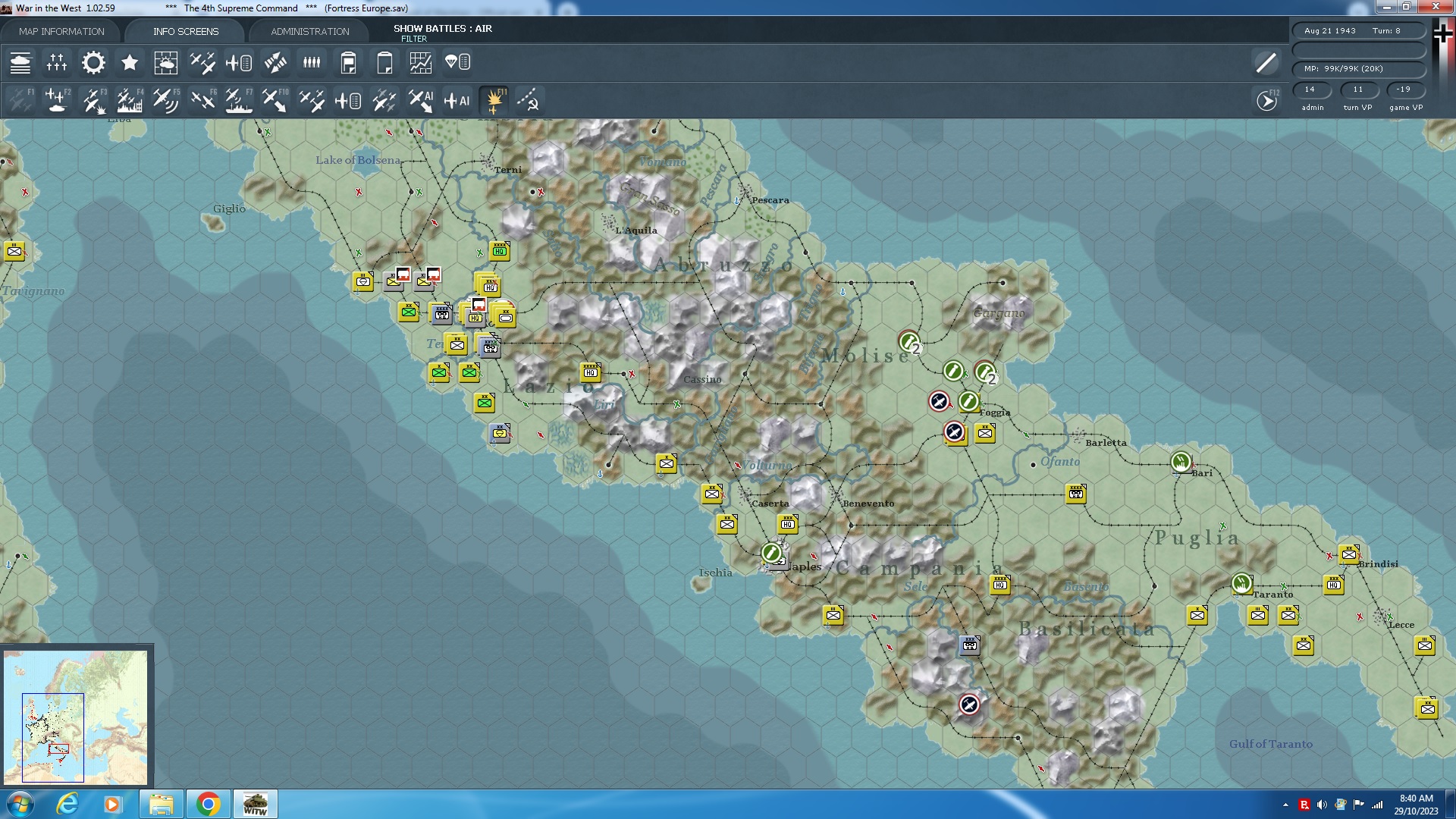The width and height of the screenshot is (1456, 819).
Task: Select F4 strategic bombing city mode
Action: [130, 100]
